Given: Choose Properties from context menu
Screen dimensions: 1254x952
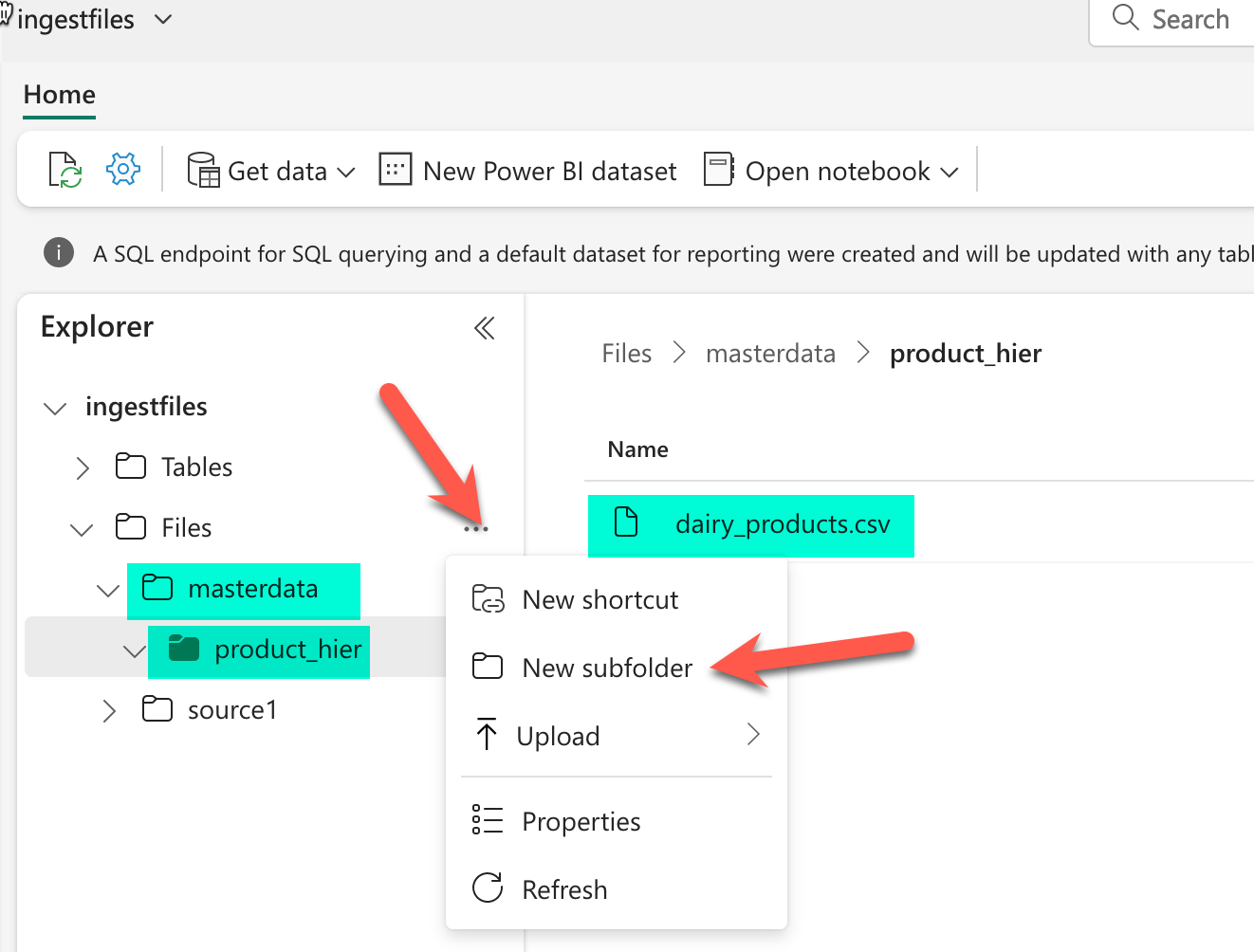Looking at the screenshot, I should click(617, 821).
